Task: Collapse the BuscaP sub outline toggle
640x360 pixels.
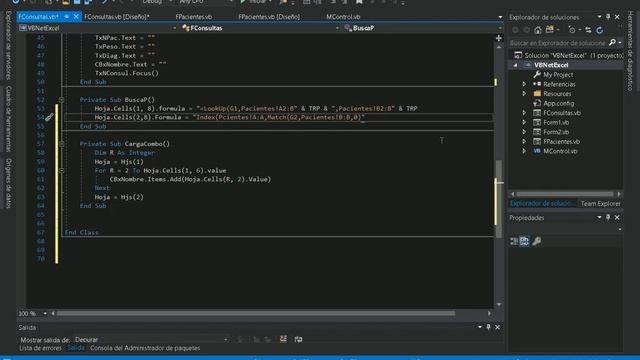Action: pyautogui.click(x=61, y=100)
